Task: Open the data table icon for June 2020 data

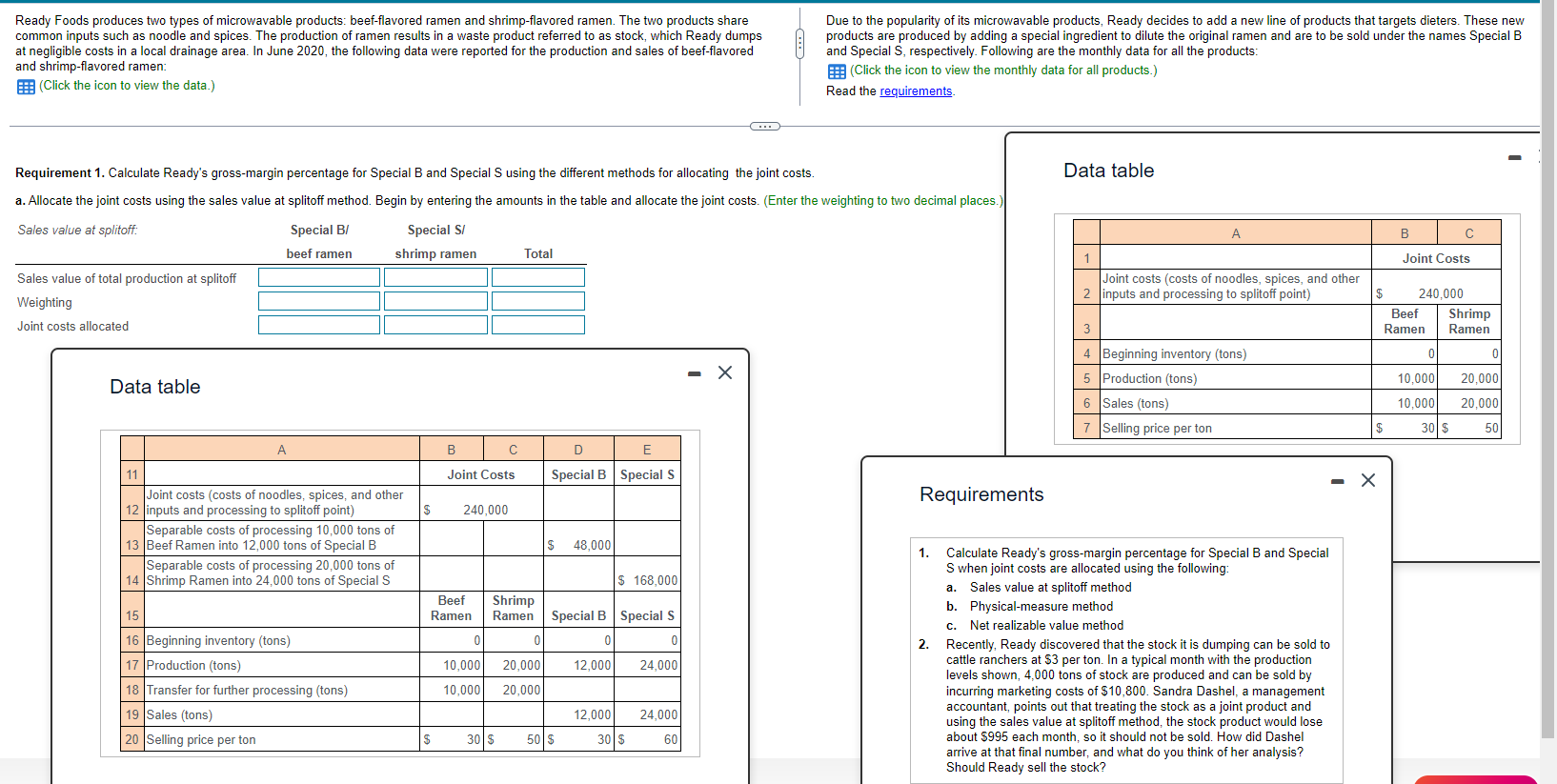Action: click(26, 87)
